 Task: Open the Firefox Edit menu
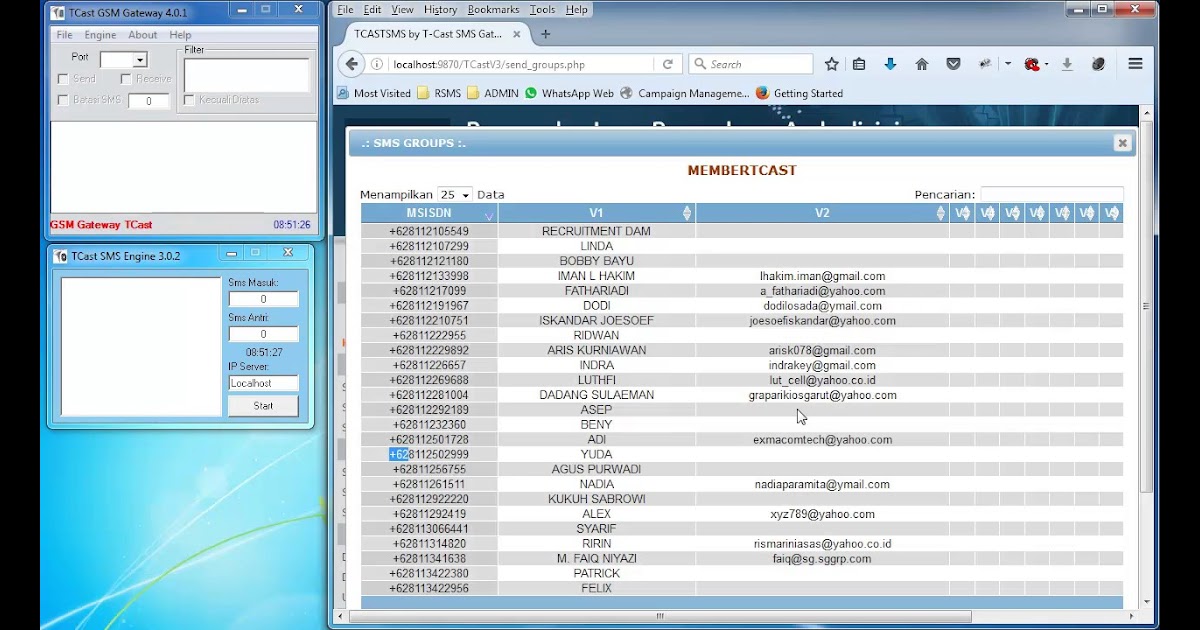pyautogui.click(x=372, y=10)
